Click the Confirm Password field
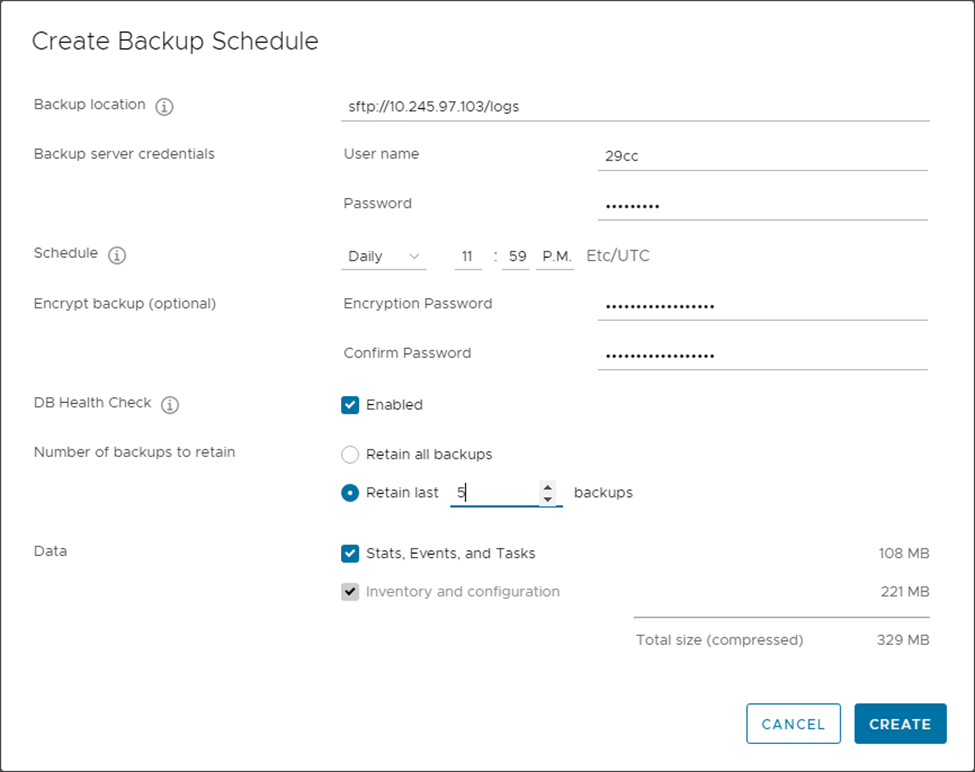Screen dimensions: 975x772 point(763,356)
